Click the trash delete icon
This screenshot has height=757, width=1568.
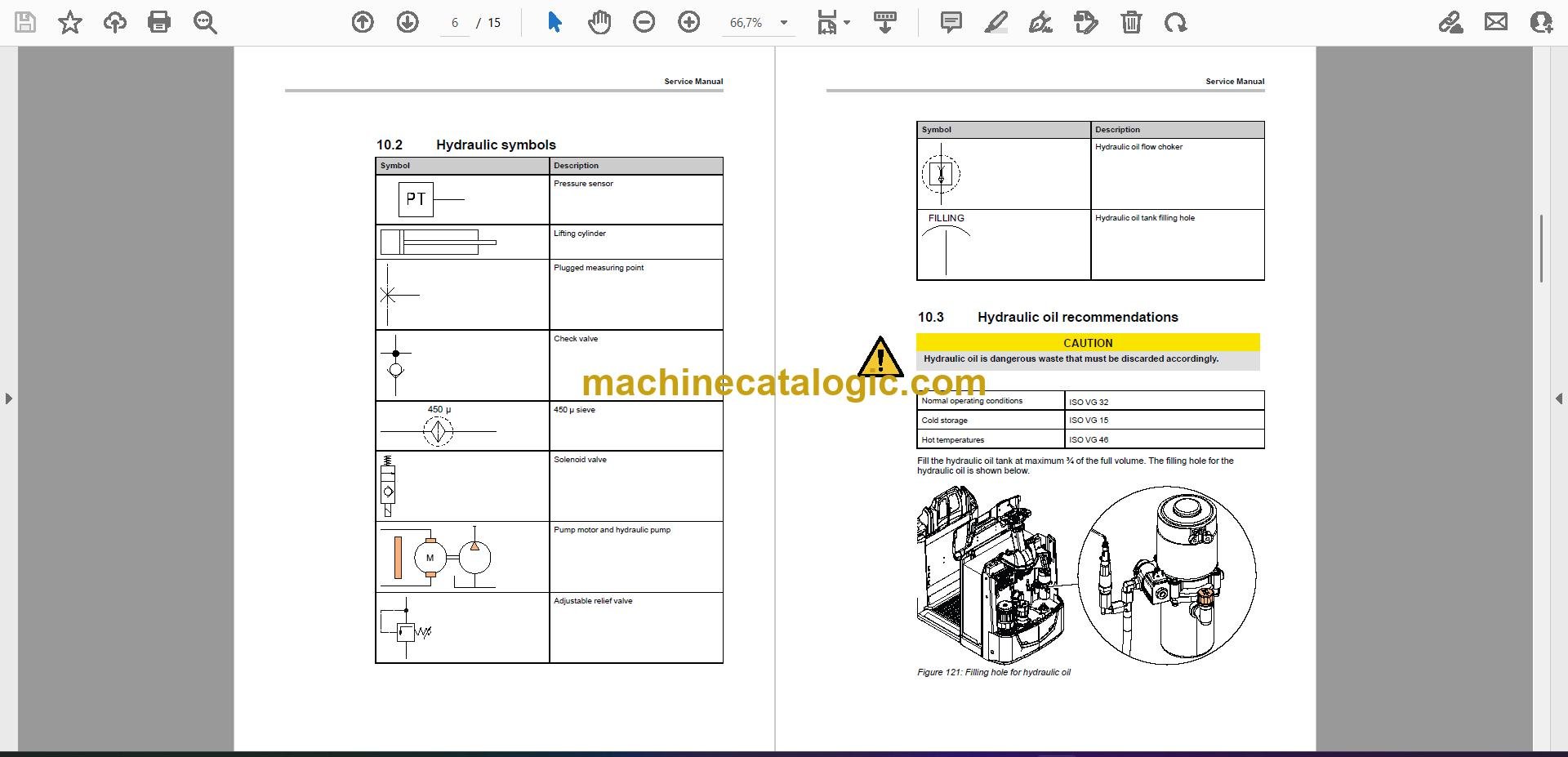[x=1131, y=22]
